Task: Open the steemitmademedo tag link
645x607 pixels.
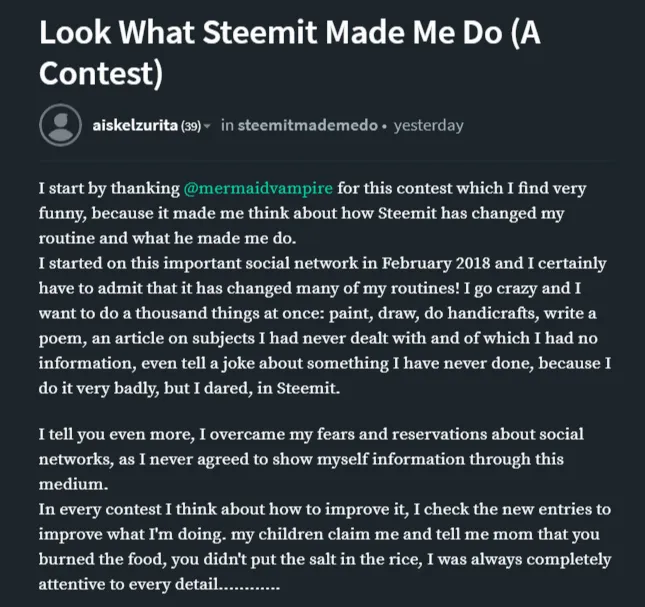Action: point(308,125)
